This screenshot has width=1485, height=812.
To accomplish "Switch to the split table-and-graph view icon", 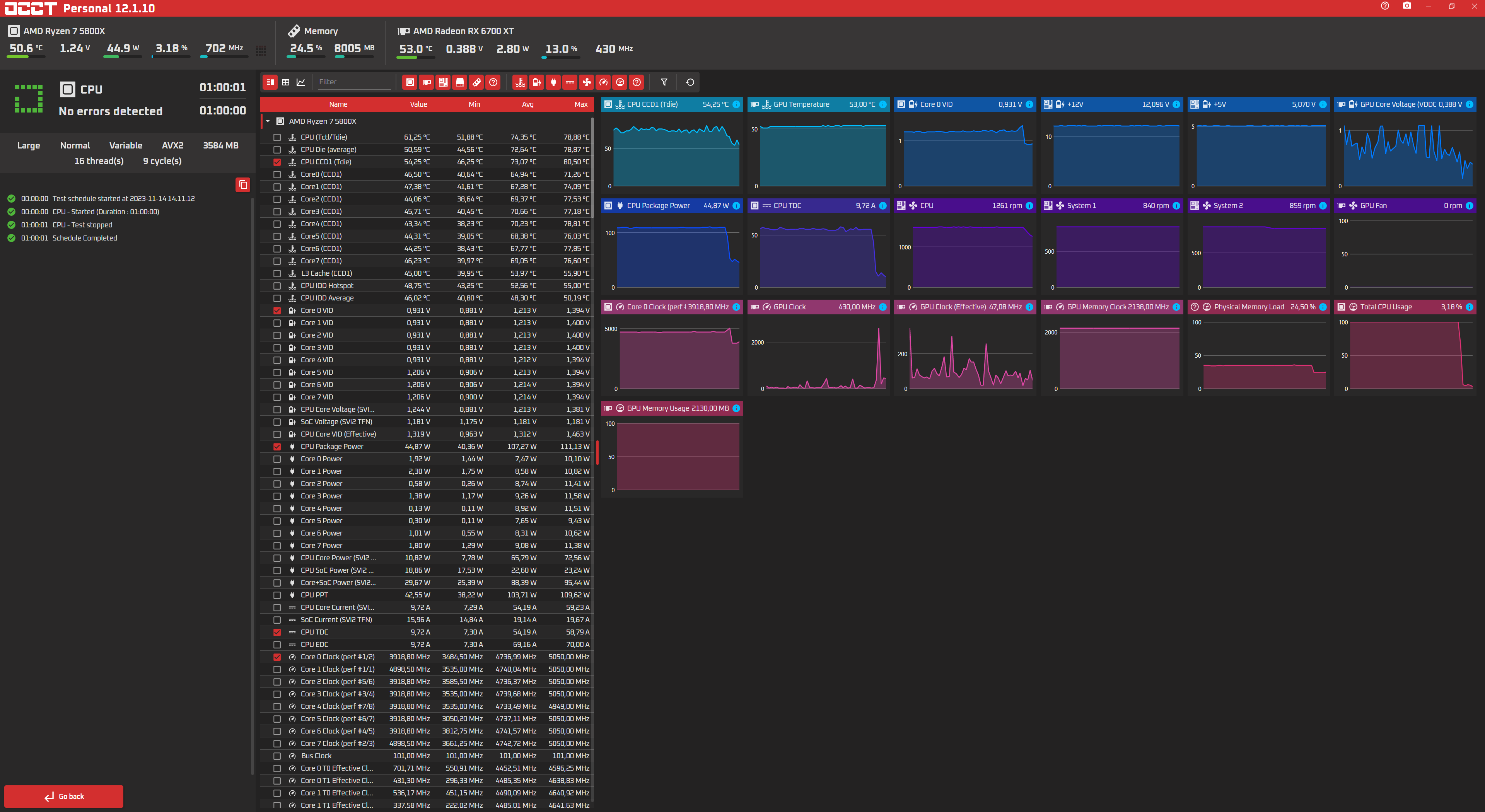I will tap(270, 82).
